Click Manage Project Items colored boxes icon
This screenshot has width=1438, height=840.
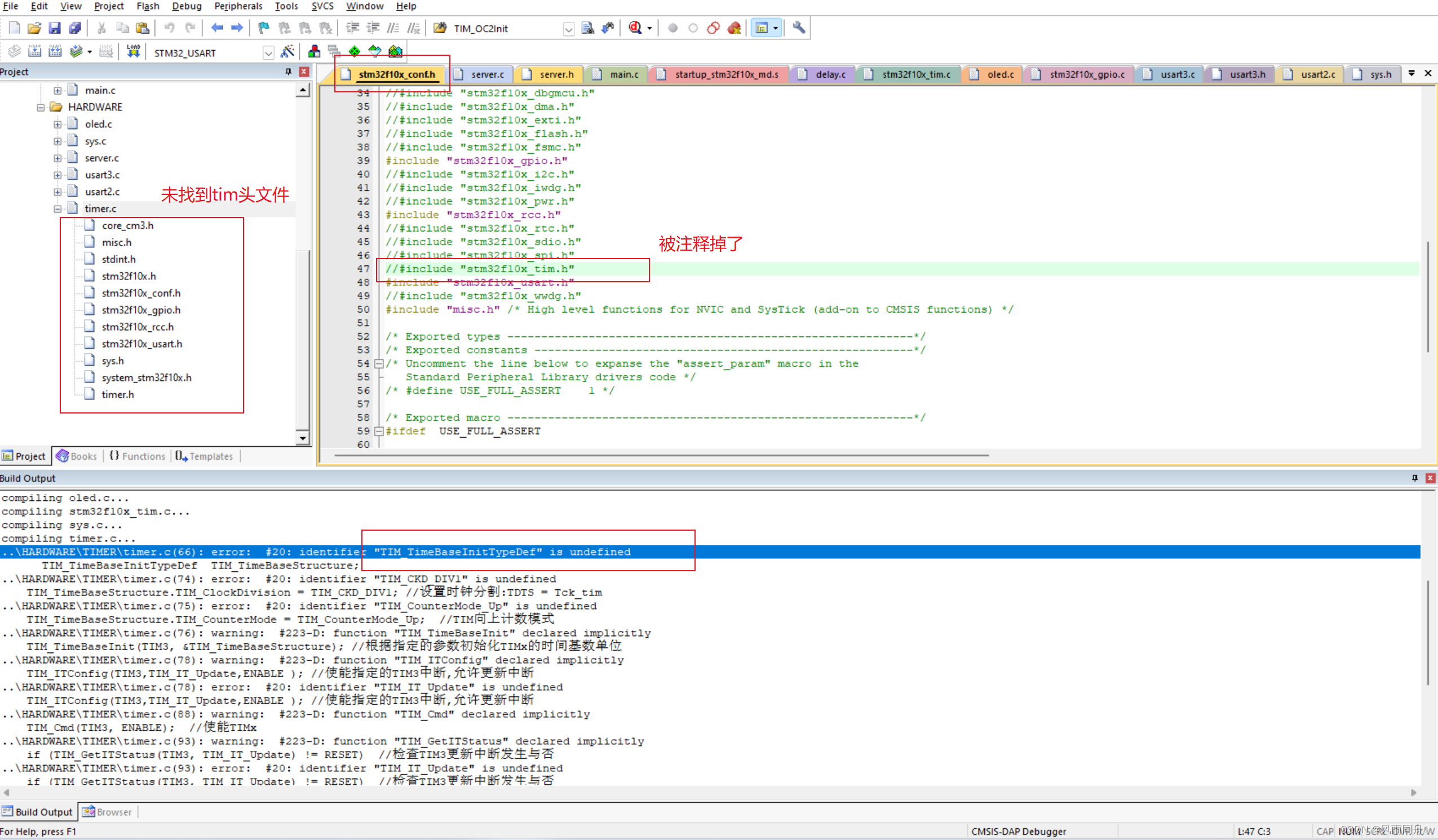click(x=314, y=52)
